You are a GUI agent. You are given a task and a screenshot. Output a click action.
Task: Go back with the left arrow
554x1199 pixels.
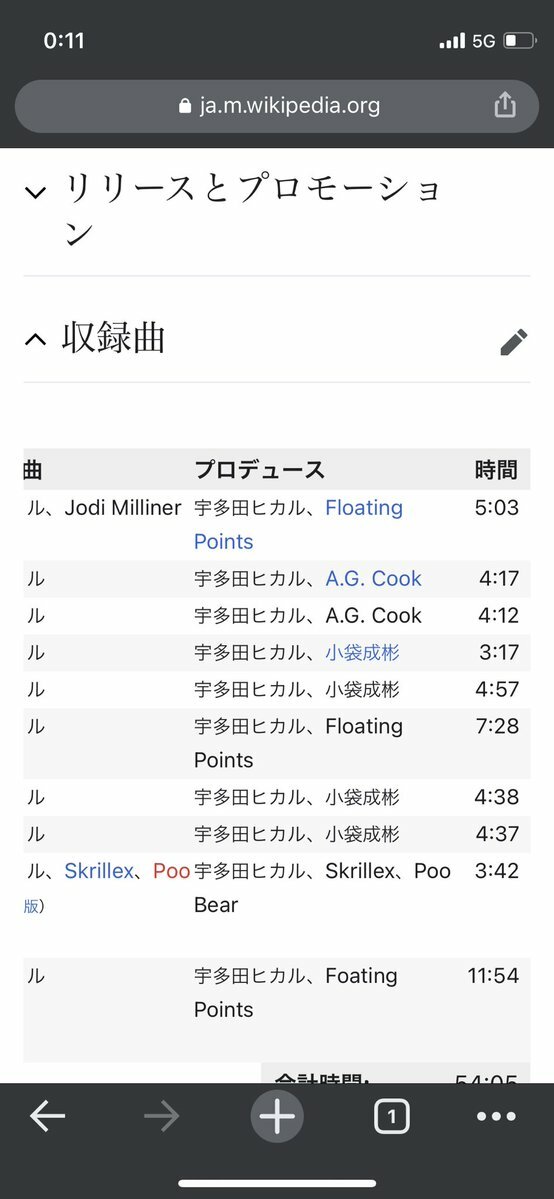point(47,1117)
